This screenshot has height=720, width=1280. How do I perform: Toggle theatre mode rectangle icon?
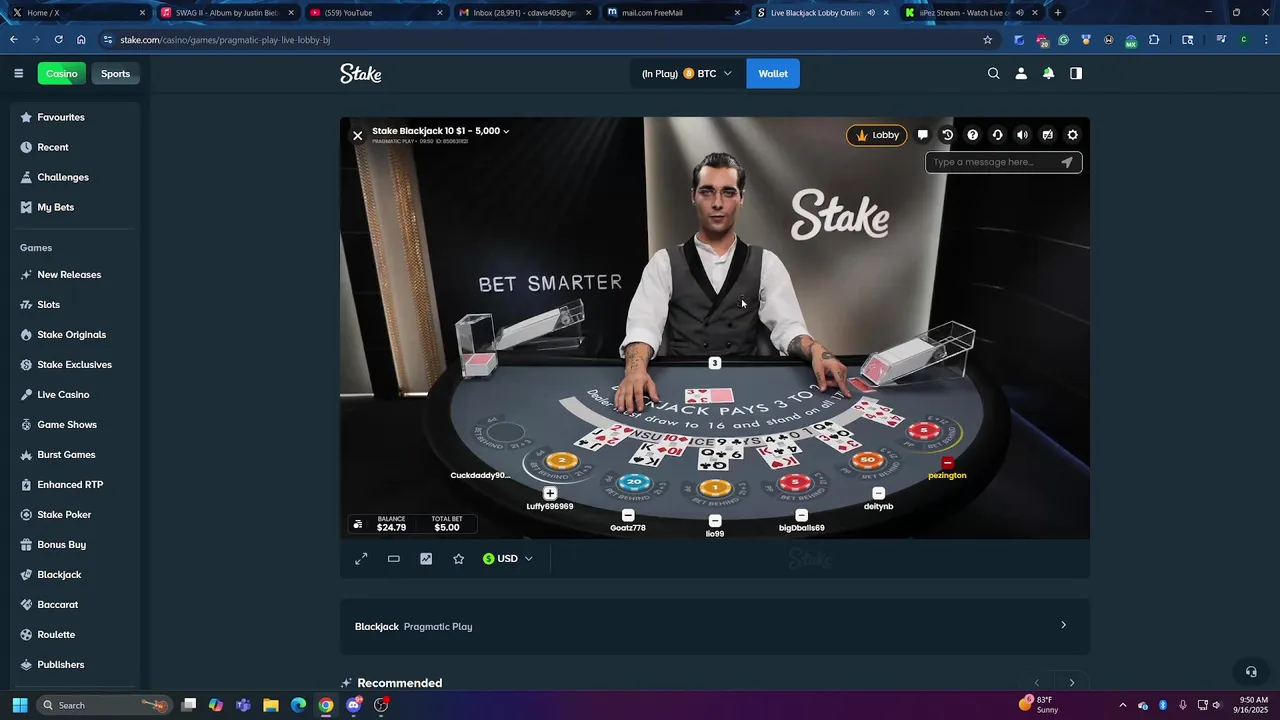click(x=394, y=559)
